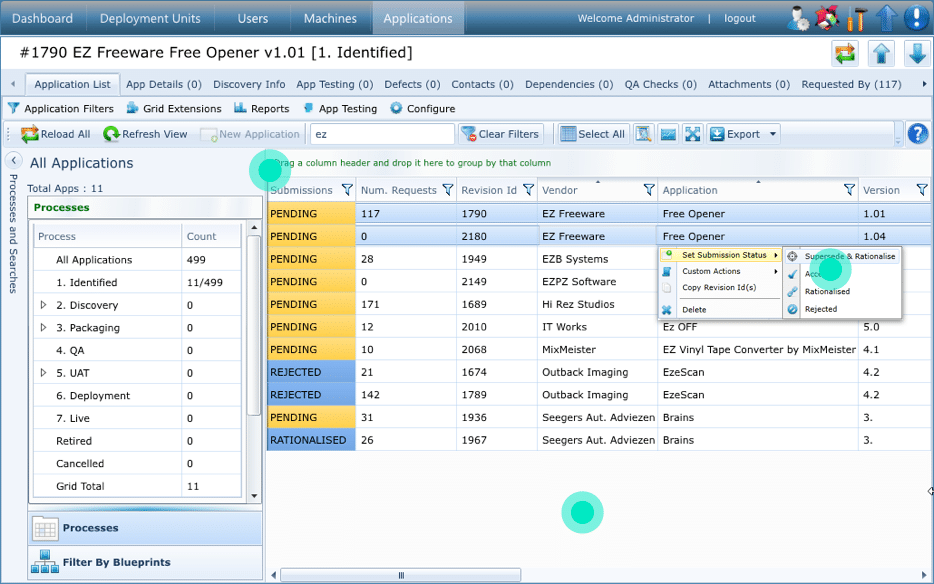This screenshot has height=584, width=934.
Task: Click the large blue up-arrow header icon
Action: (x=887, y=18)
